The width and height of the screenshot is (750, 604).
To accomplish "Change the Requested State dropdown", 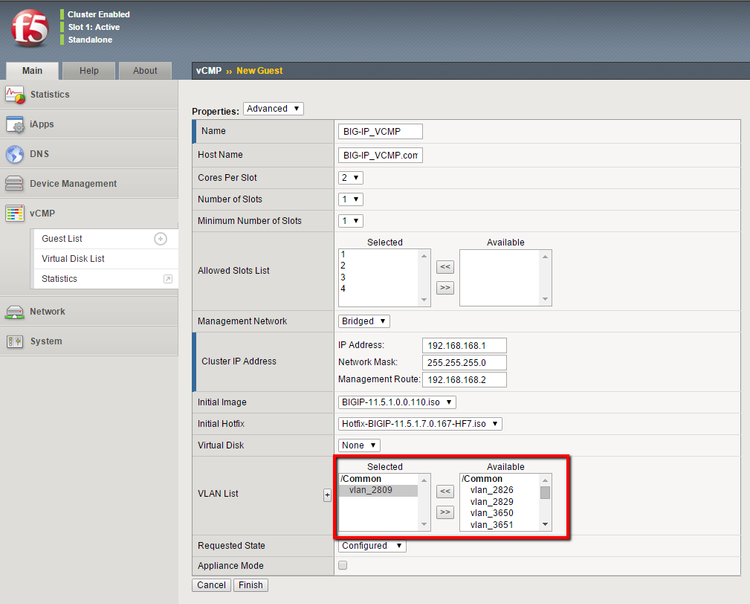I will [372, 546].
